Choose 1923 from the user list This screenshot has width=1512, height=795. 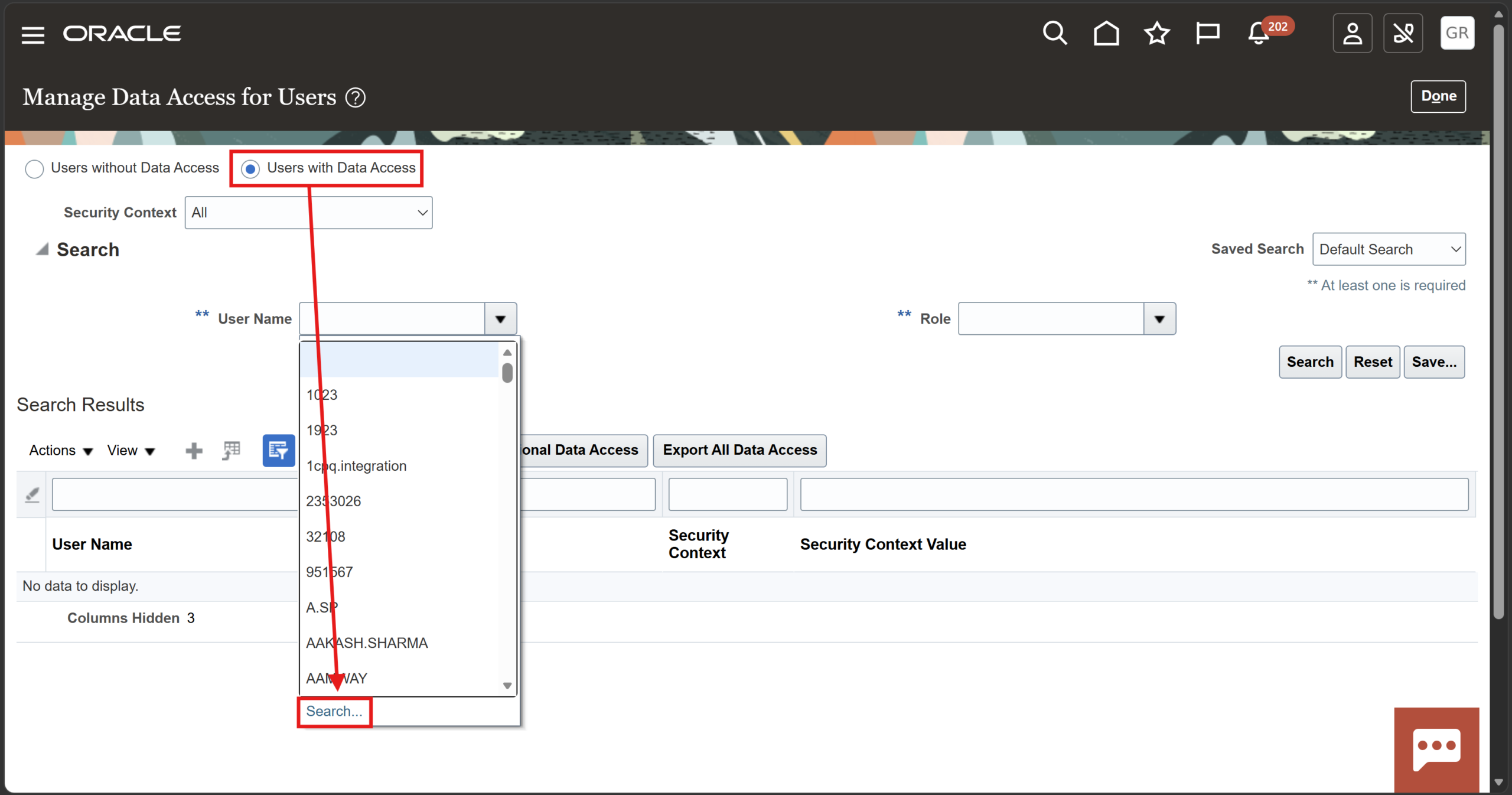pyautogui.click(x=399, y=430)
